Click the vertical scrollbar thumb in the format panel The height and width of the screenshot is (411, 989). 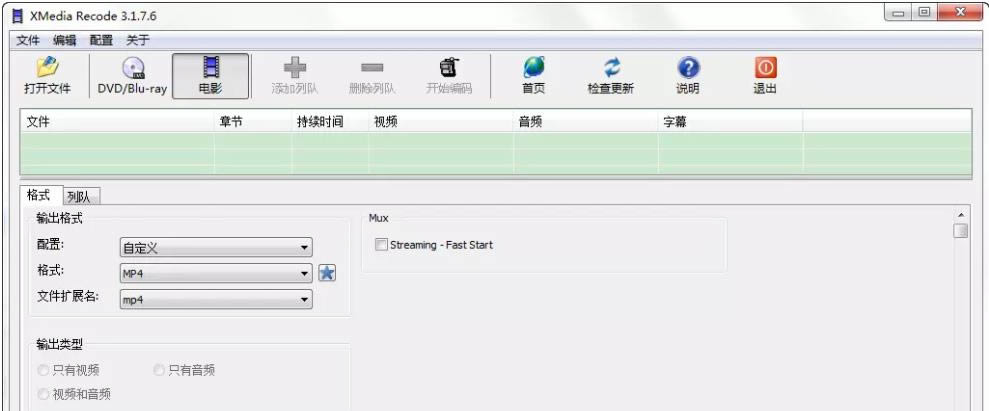point(961,230)
